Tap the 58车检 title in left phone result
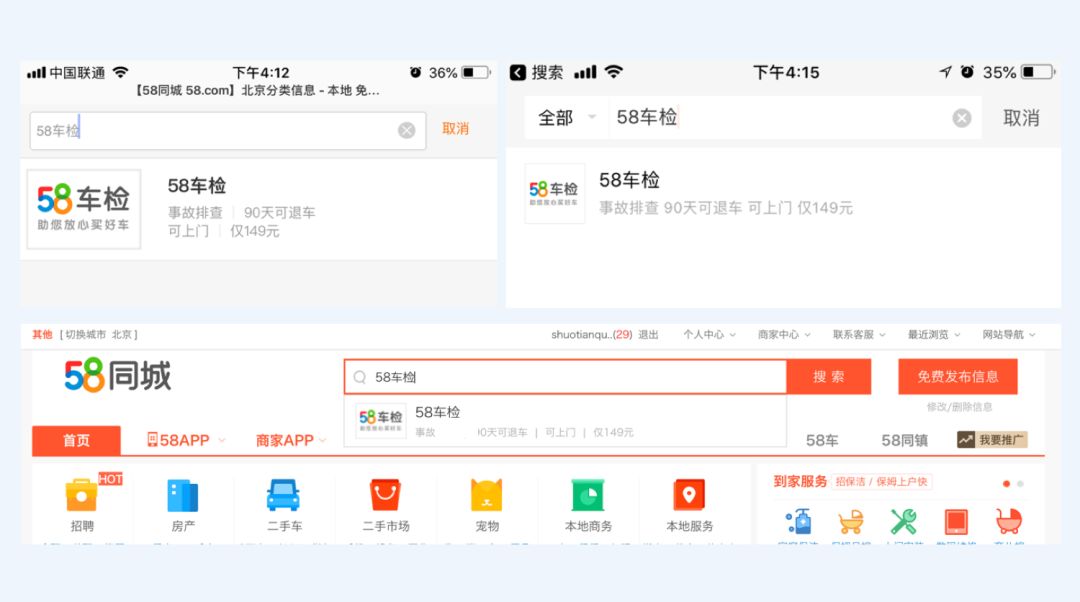 click(x=197, y=185)
